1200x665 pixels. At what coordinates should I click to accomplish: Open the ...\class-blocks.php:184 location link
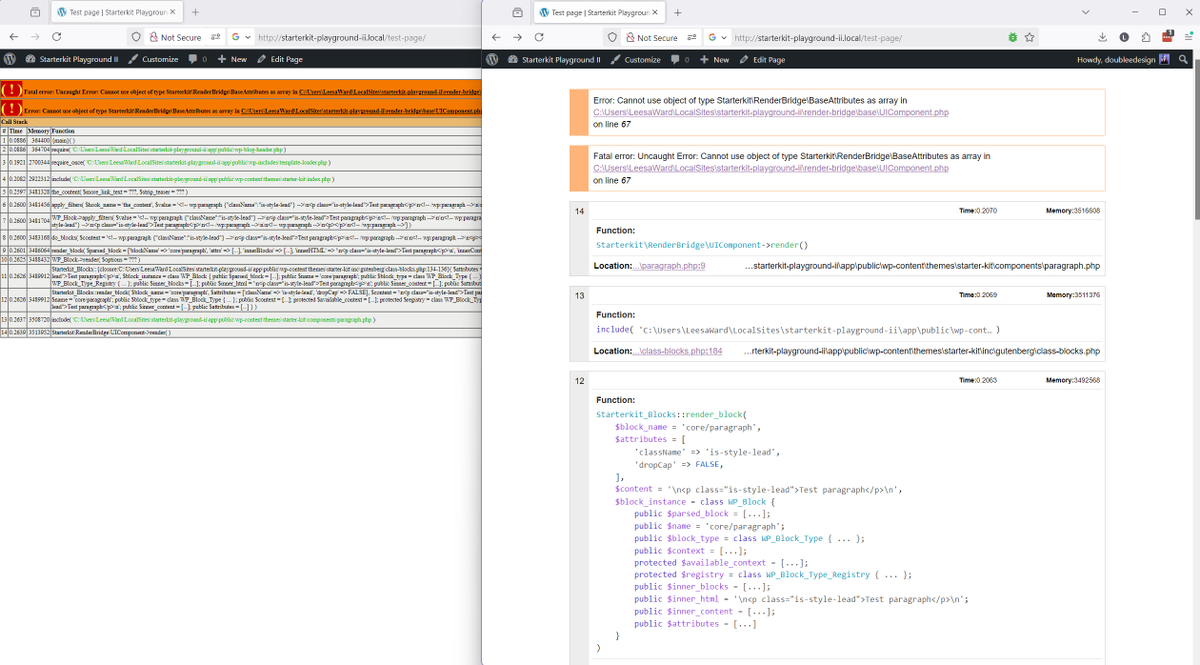pos(677,351)
